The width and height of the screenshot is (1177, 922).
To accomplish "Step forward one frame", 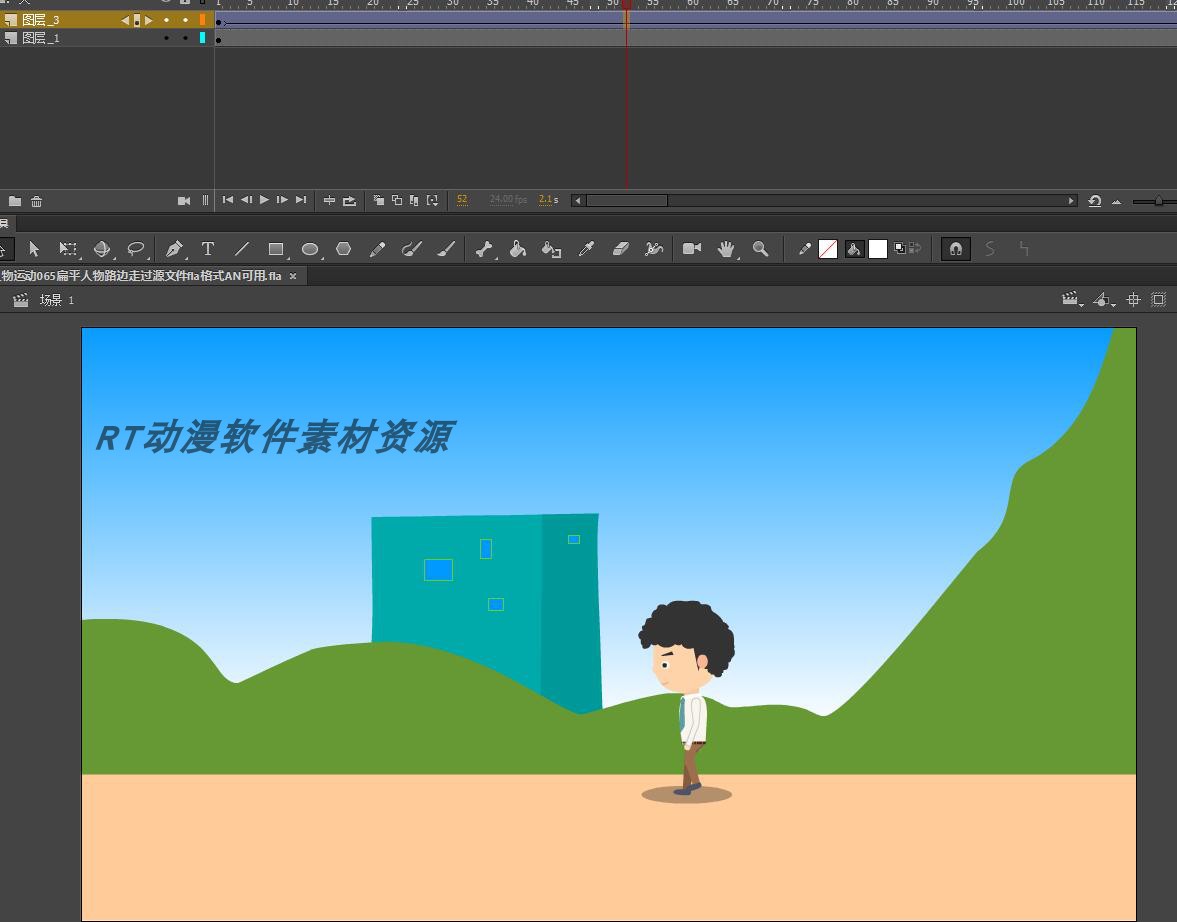I will [282, 200].
